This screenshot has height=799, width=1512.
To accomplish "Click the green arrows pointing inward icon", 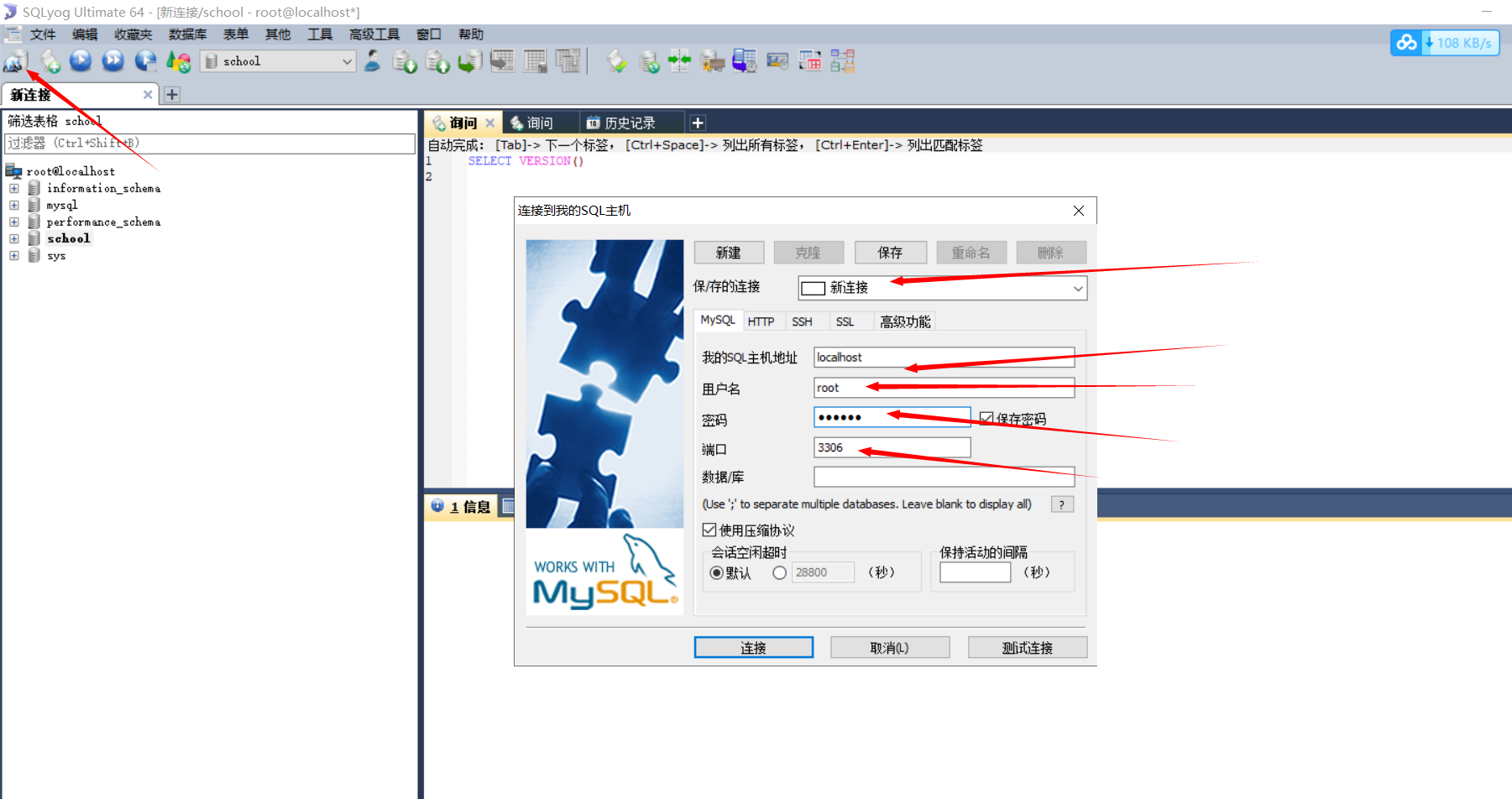I will (680, 61).
